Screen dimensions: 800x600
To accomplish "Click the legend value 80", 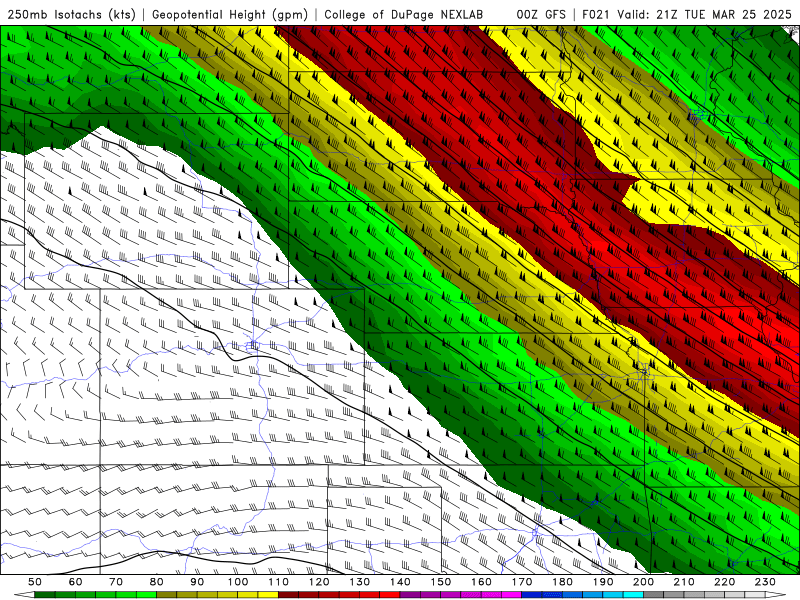I will coord(157,582).
